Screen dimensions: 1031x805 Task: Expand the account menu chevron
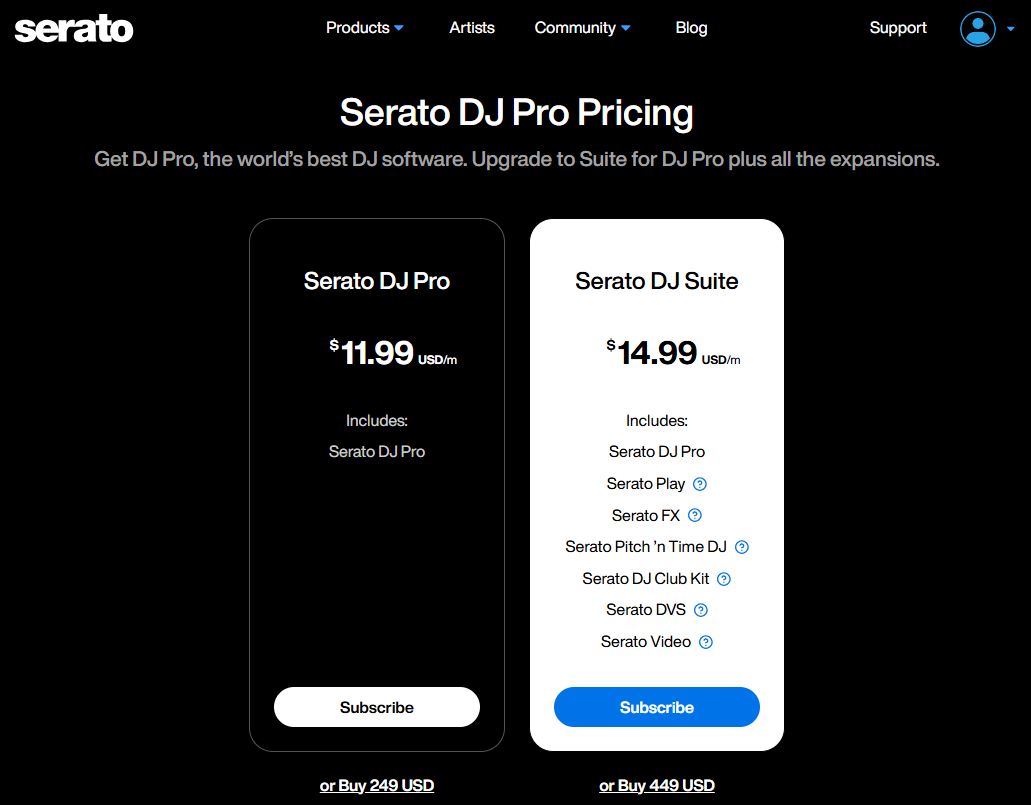click(x=1011, y=31)
